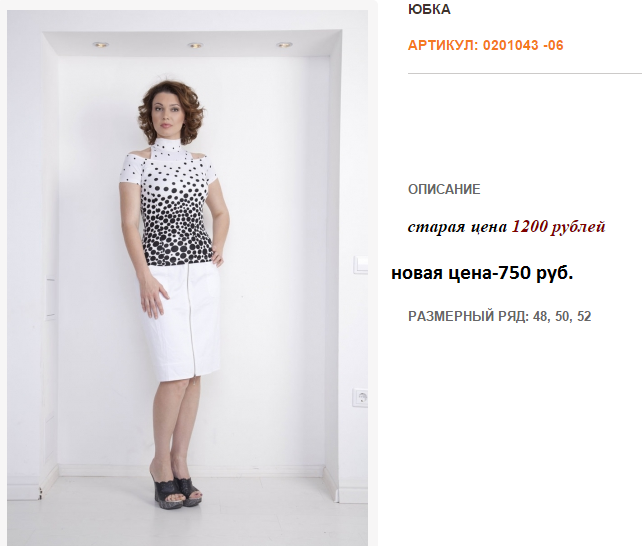
Task: Click the старая цена 1200 рублей text
Action: [506, 226]
